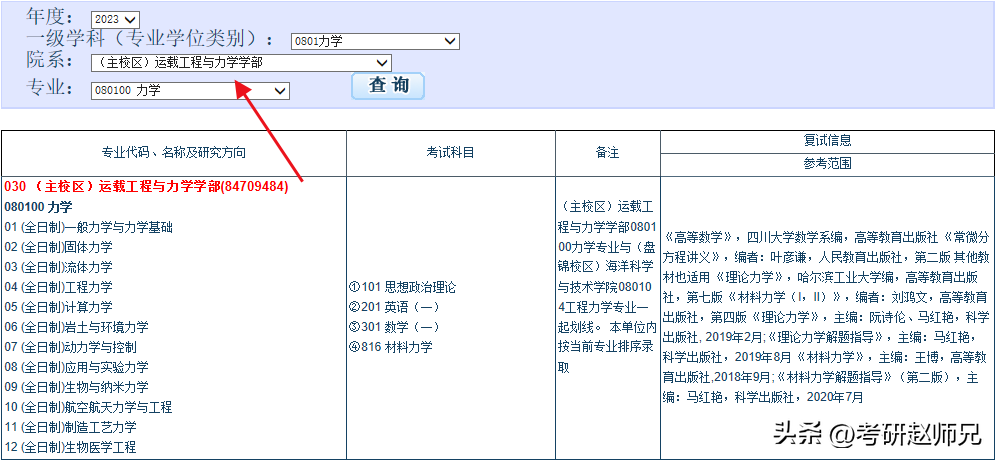Click the red 030 运载工程与力学学部 heading
The width and height of the screenshot is (996, 460).
[146, 187]
